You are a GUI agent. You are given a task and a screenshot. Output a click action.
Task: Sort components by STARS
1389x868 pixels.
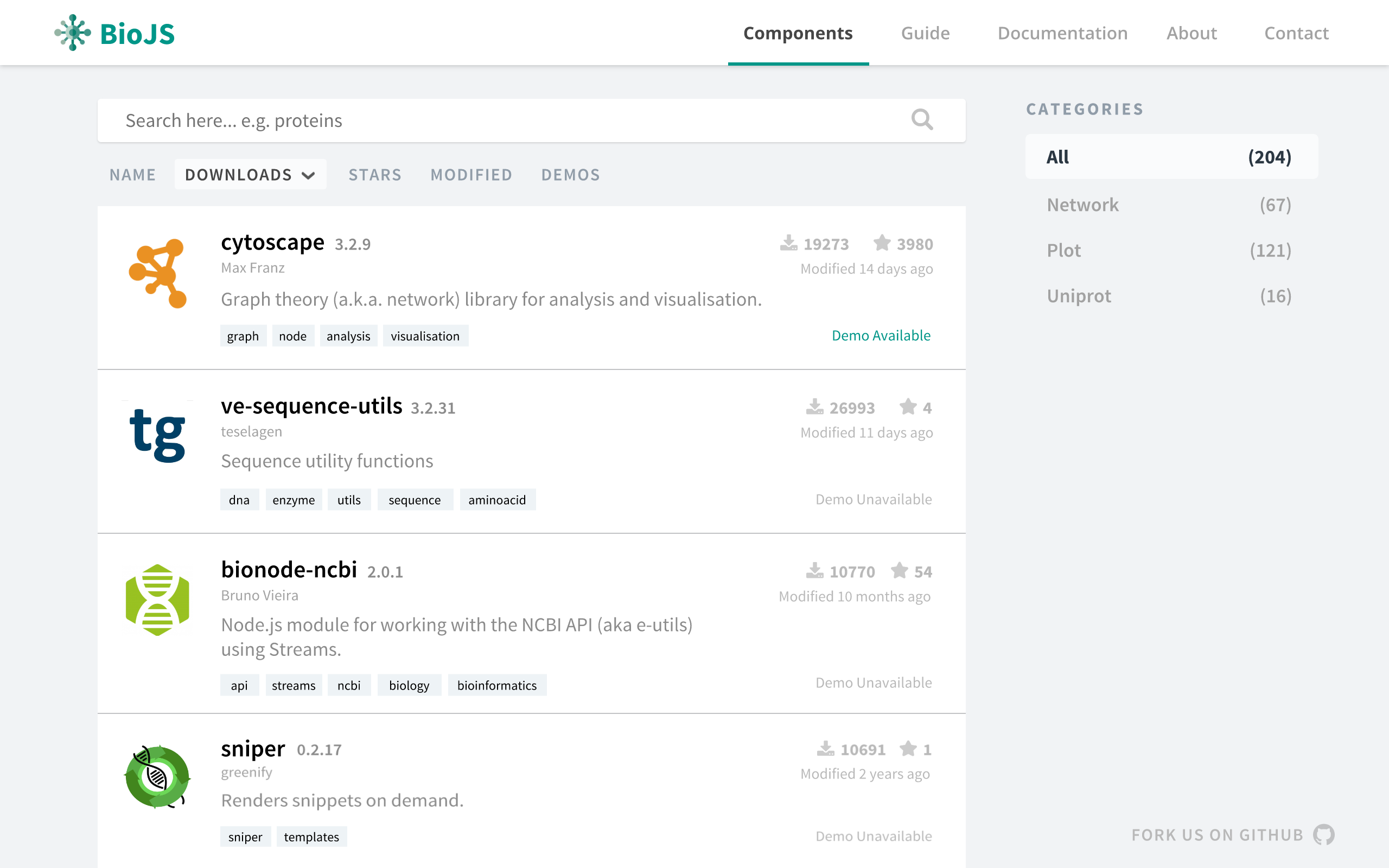tap(375, 175)
